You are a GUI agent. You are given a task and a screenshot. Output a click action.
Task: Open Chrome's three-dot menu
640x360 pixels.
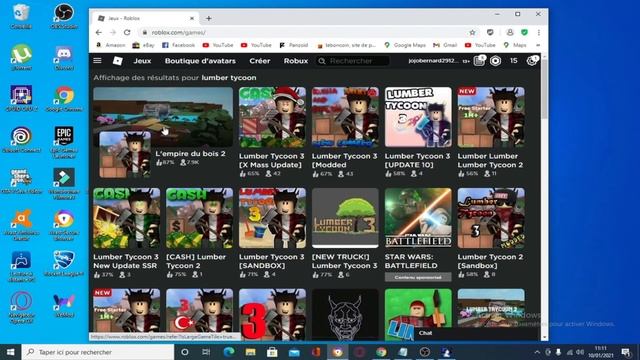coord(539,32)
